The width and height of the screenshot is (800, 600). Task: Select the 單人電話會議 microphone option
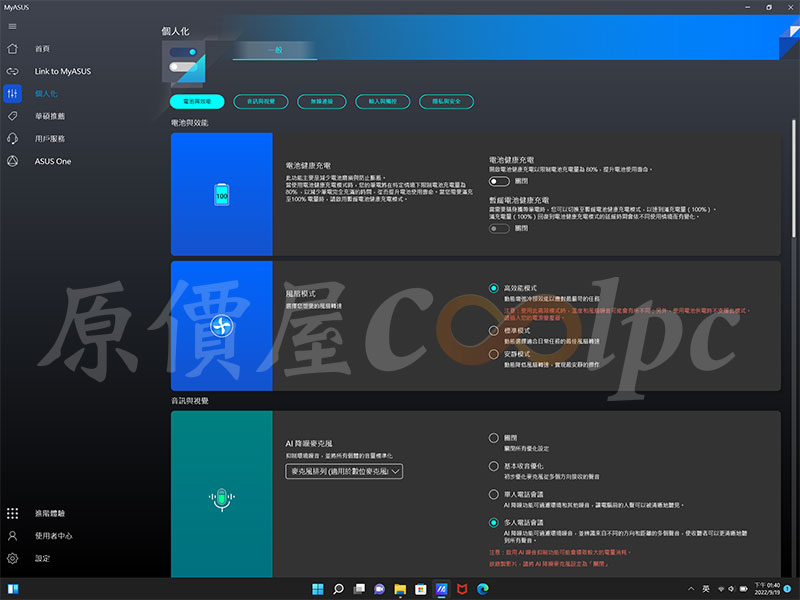point(493,494)
